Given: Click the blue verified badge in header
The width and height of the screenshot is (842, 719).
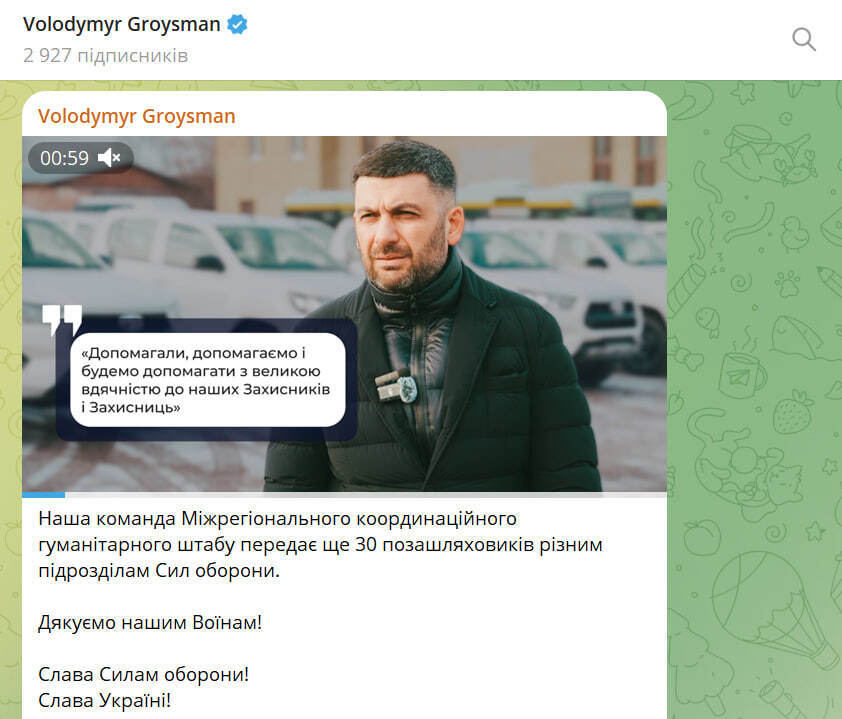Looking at the screenshot, I should tap(237, 24).
